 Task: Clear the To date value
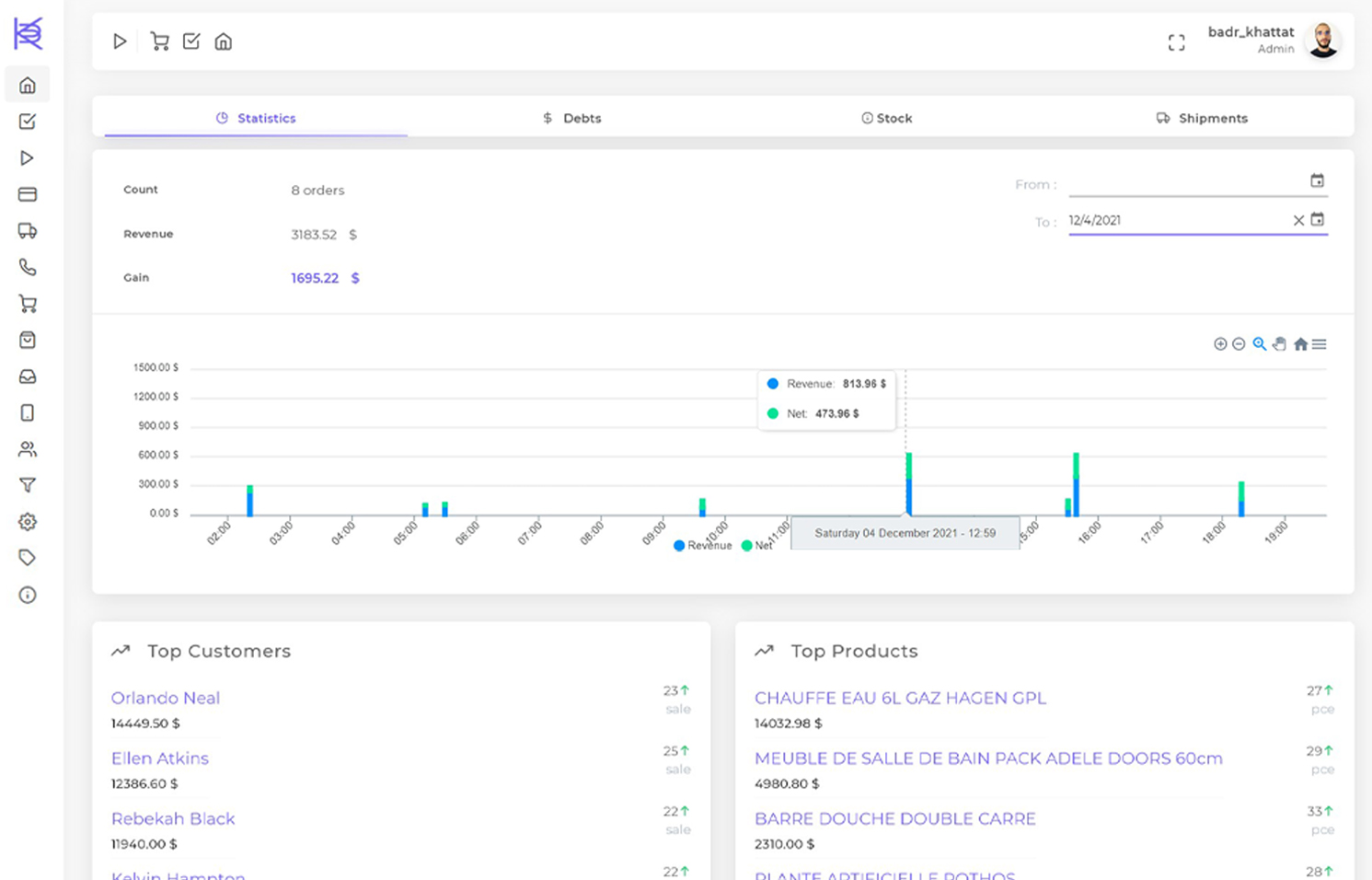pyautogui.click(x=1298, y=221)
